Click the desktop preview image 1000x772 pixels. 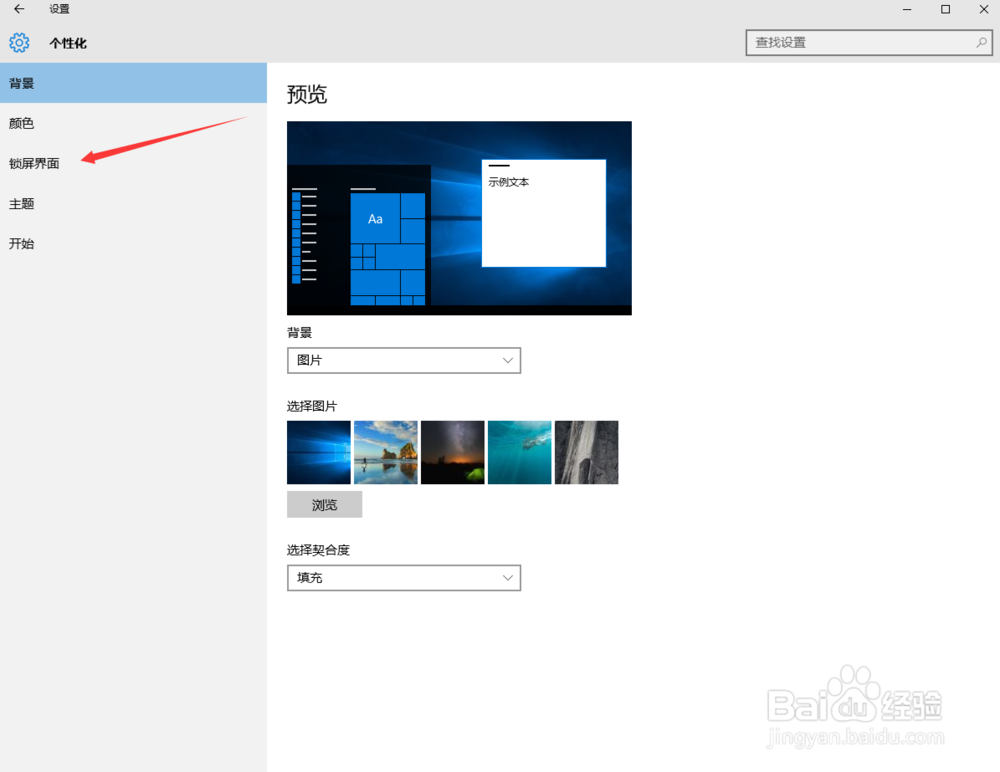459,218
